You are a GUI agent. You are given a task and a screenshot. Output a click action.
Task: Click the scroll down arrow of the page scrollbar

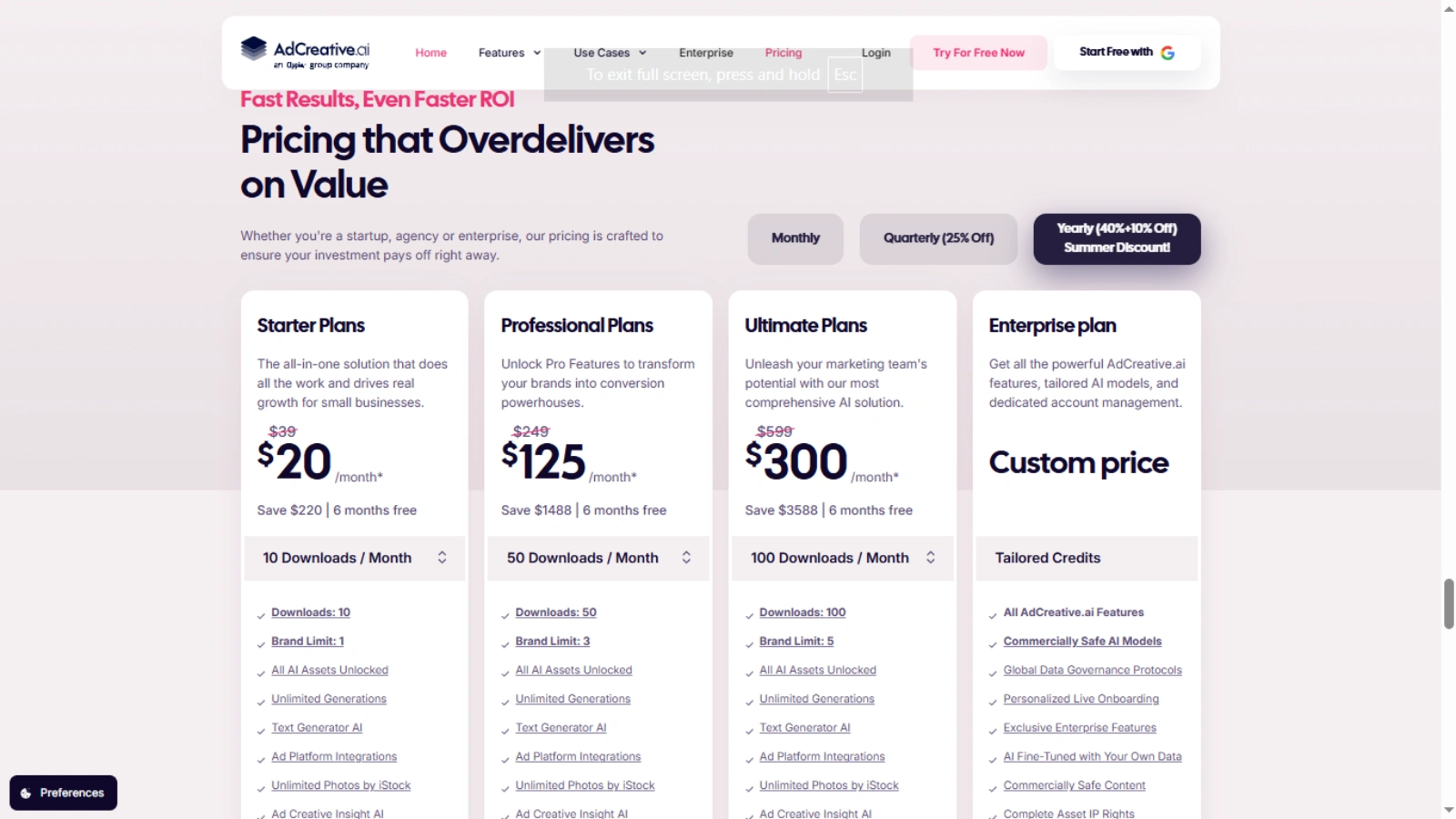pos(1448,810)
